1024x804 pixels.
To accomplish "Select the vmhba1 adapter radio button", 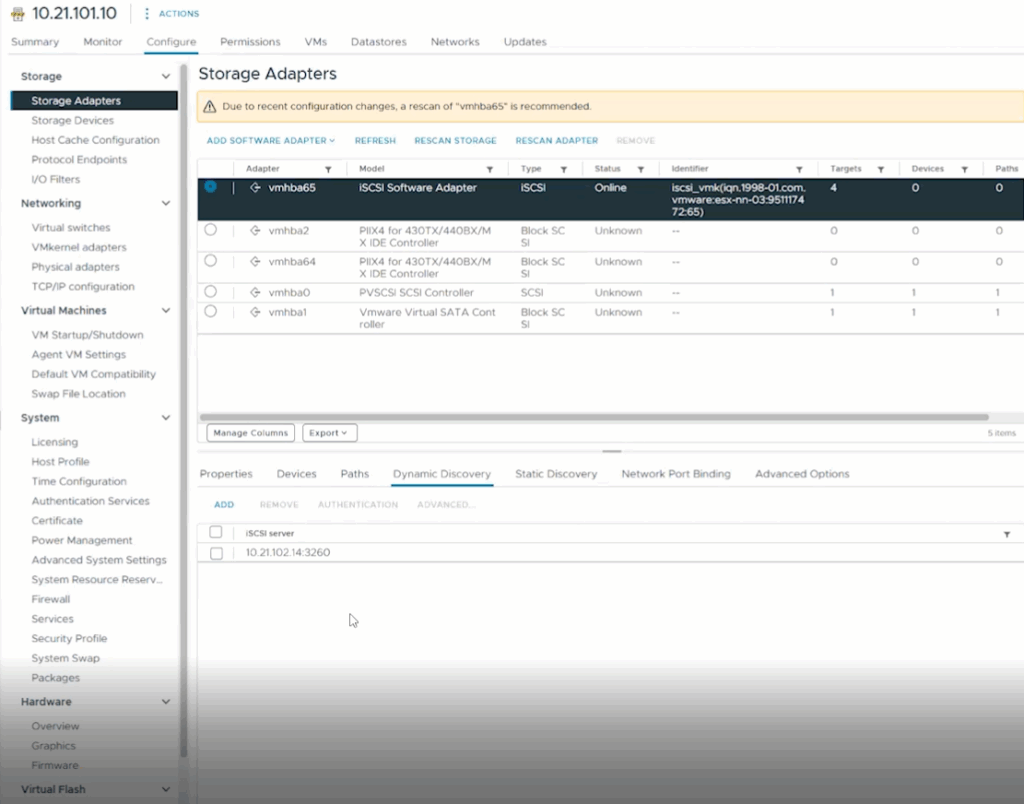I will (x=210, y=312).
